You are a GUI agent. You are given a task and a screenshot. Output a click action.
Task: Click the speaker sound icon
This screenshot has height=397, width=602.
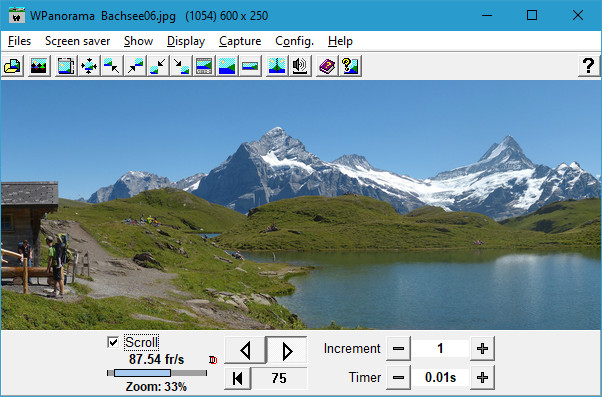click(x=300, y=66)
